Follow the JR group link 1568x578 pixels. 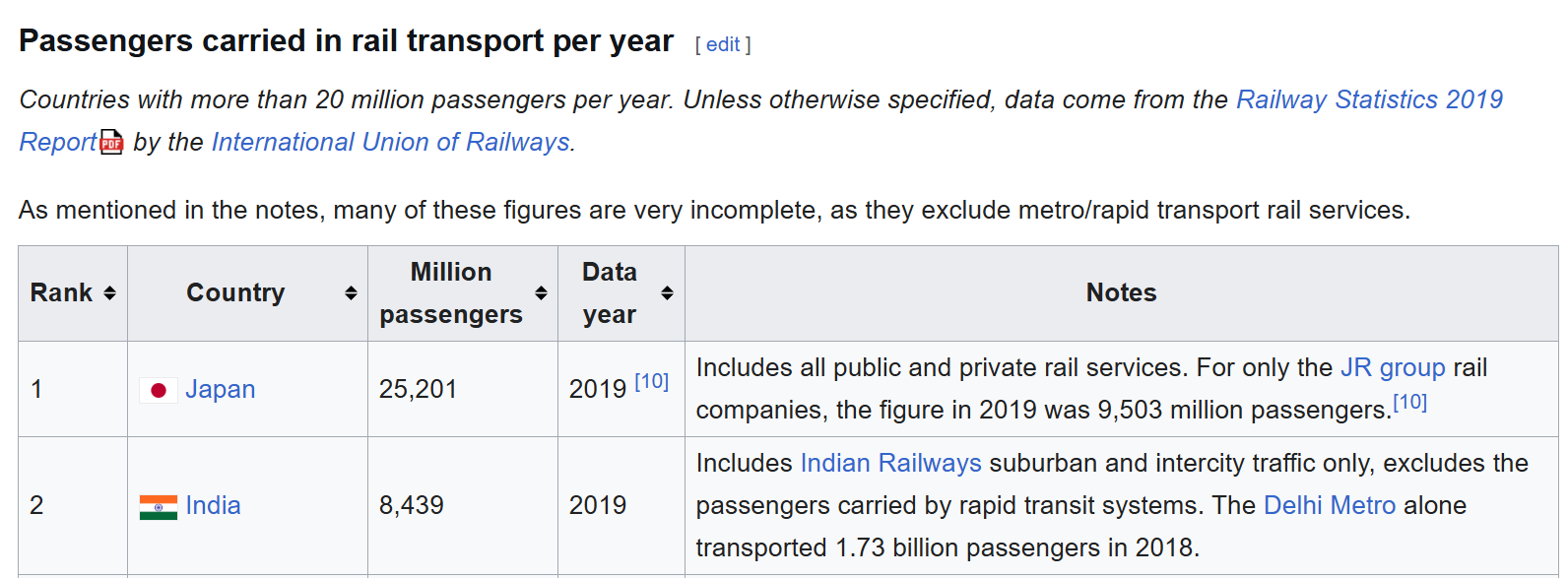coord(1393,367)
